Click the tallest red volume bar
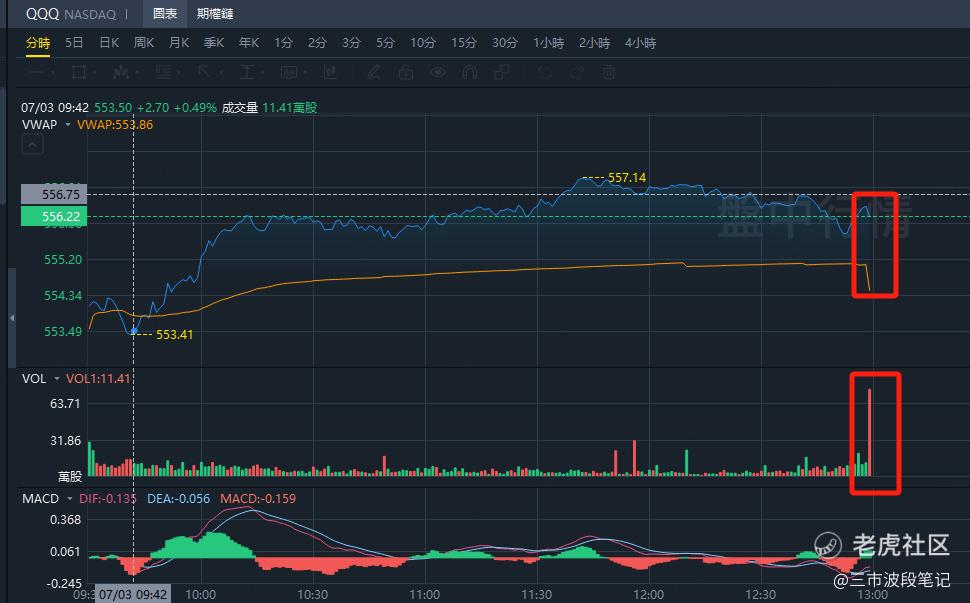This screenshot has height=603, width=970. click(869, 432)
